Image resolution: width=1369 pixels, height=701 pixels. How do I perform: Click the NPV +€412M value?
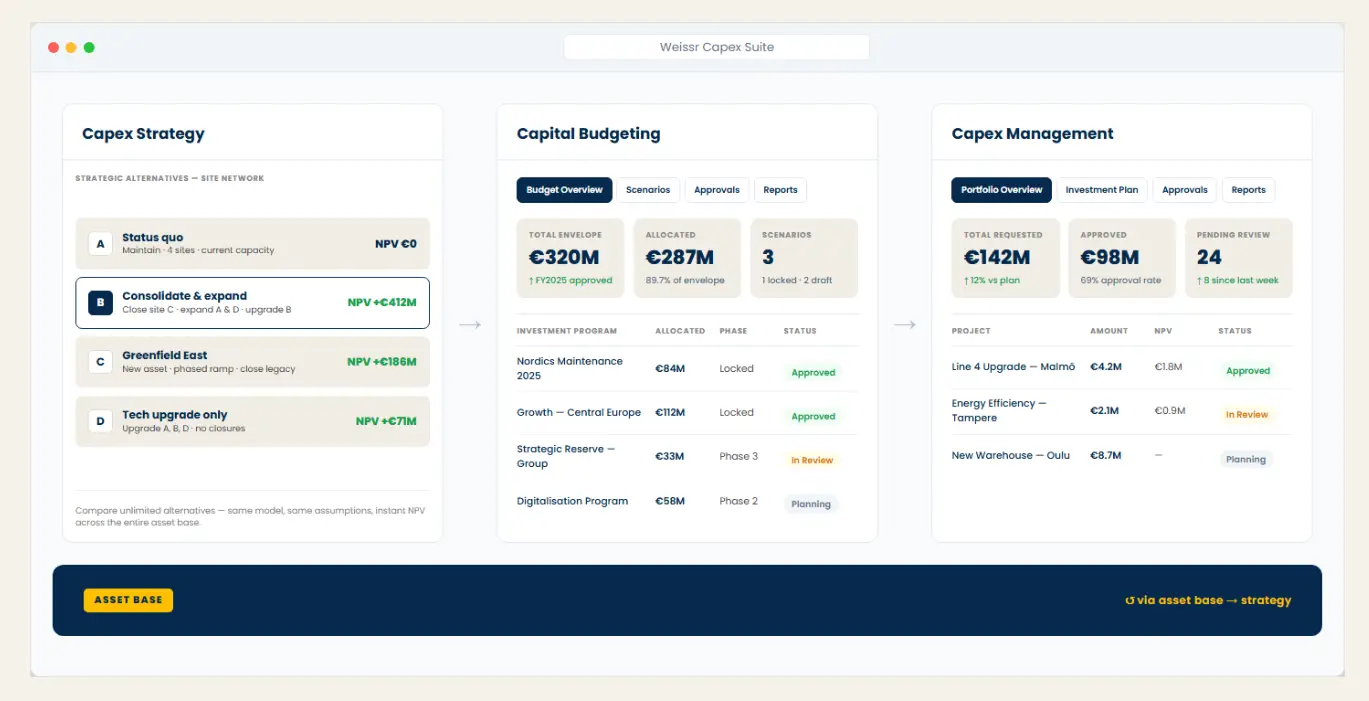point(382,302)
